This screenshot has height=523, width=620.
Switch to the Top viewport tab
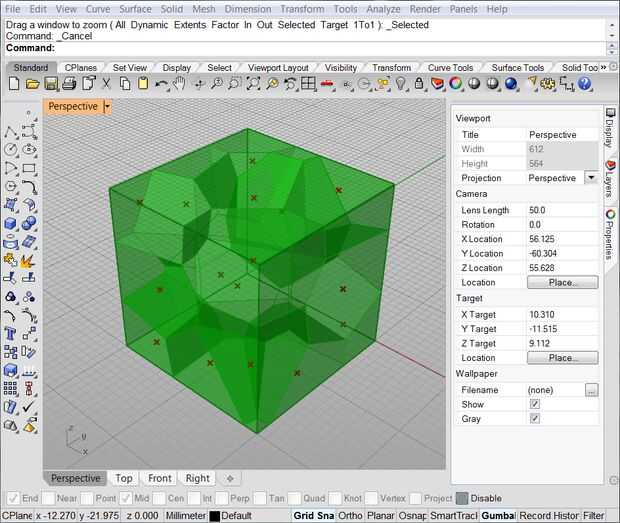(x=124, y=478)
